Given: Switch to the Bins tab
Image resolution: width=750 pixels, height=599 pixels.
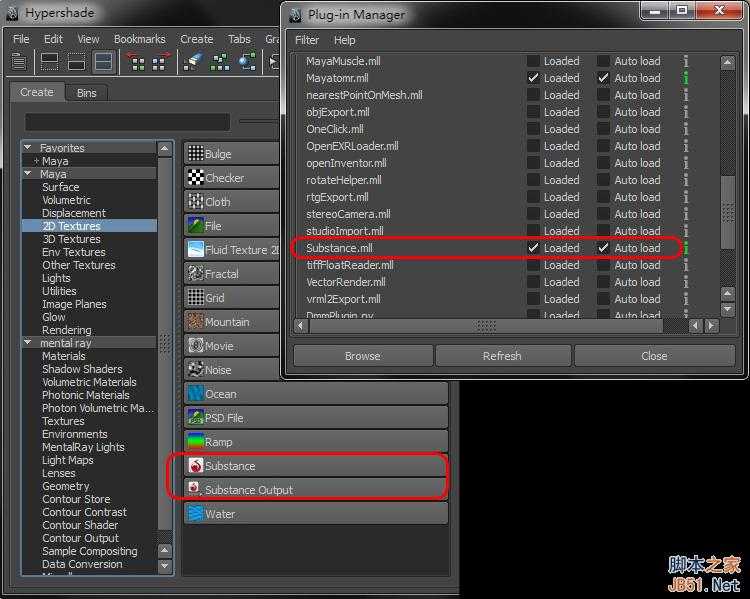Looking at the screenshot, I should click(x=87, y=93).
